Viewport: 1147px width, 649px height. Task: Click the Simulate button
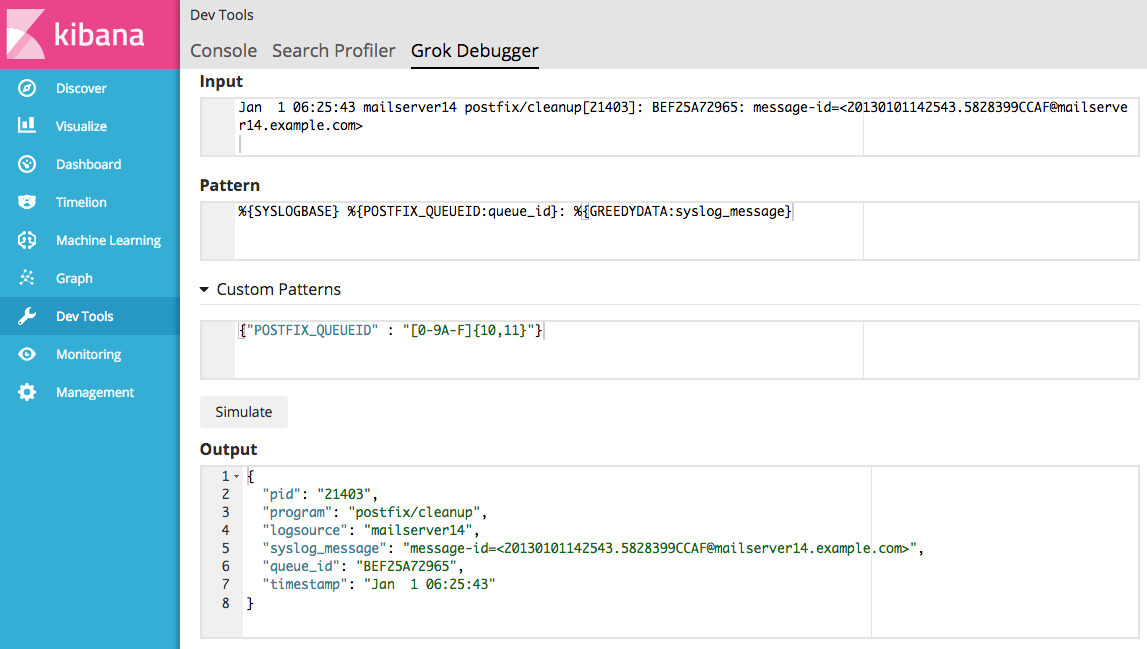[x=243, y=411]
